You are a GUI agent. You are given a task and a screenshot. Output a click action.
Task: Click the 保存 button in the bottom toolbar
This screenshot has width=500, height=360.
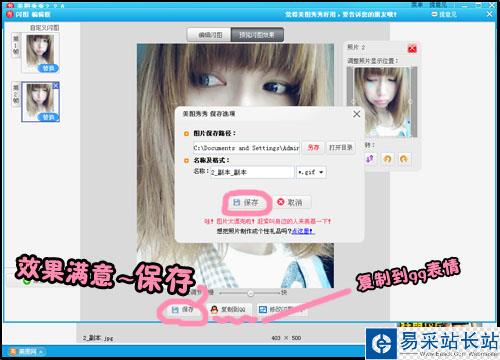tap(183, 310)
